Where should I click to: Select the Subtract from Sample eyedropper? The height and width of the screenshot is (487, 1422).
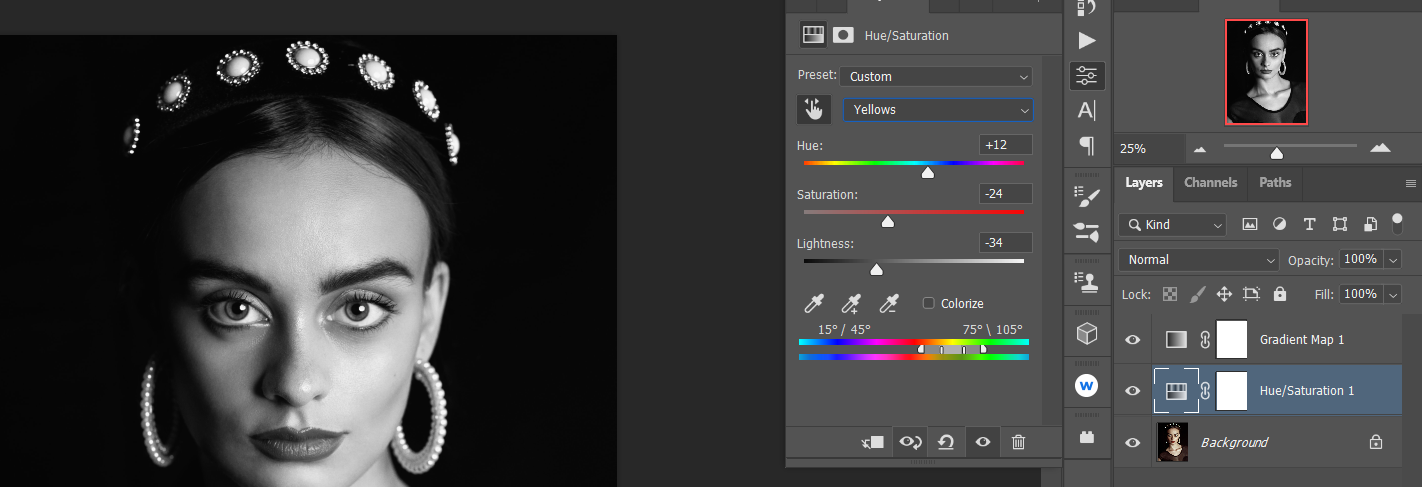(888, 303)
